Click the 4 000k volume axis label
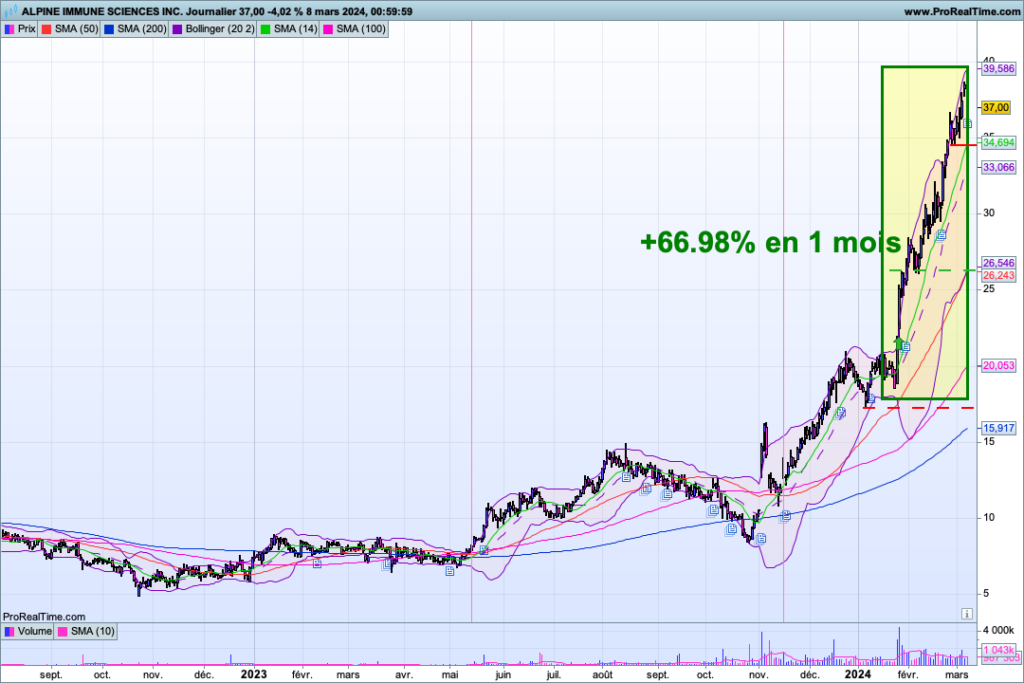1024x683 pixels. 999,630
